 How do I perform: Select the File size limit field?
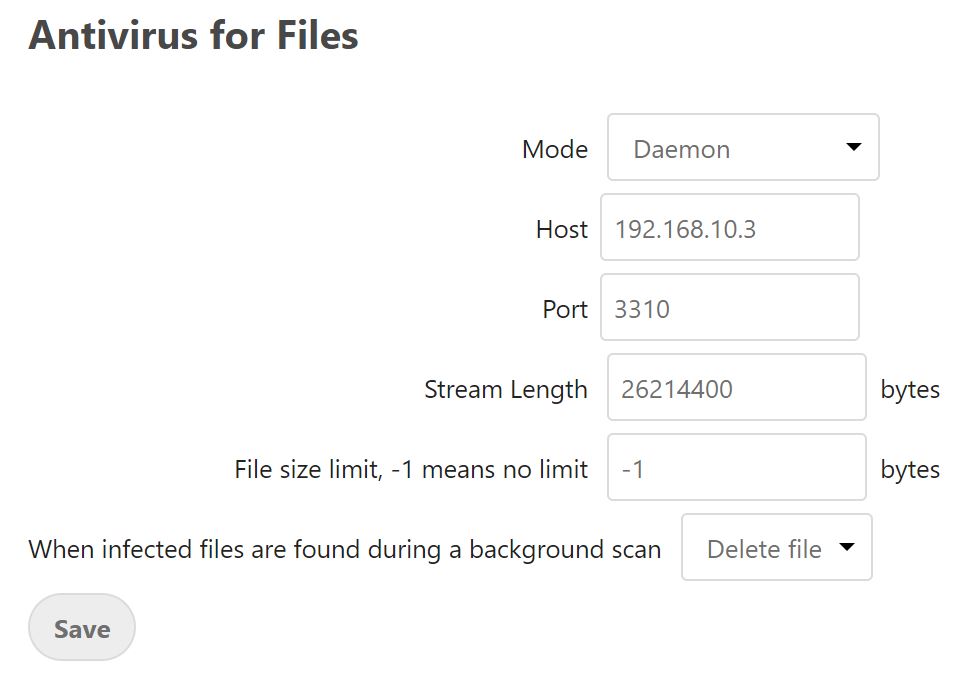(736, 468)
